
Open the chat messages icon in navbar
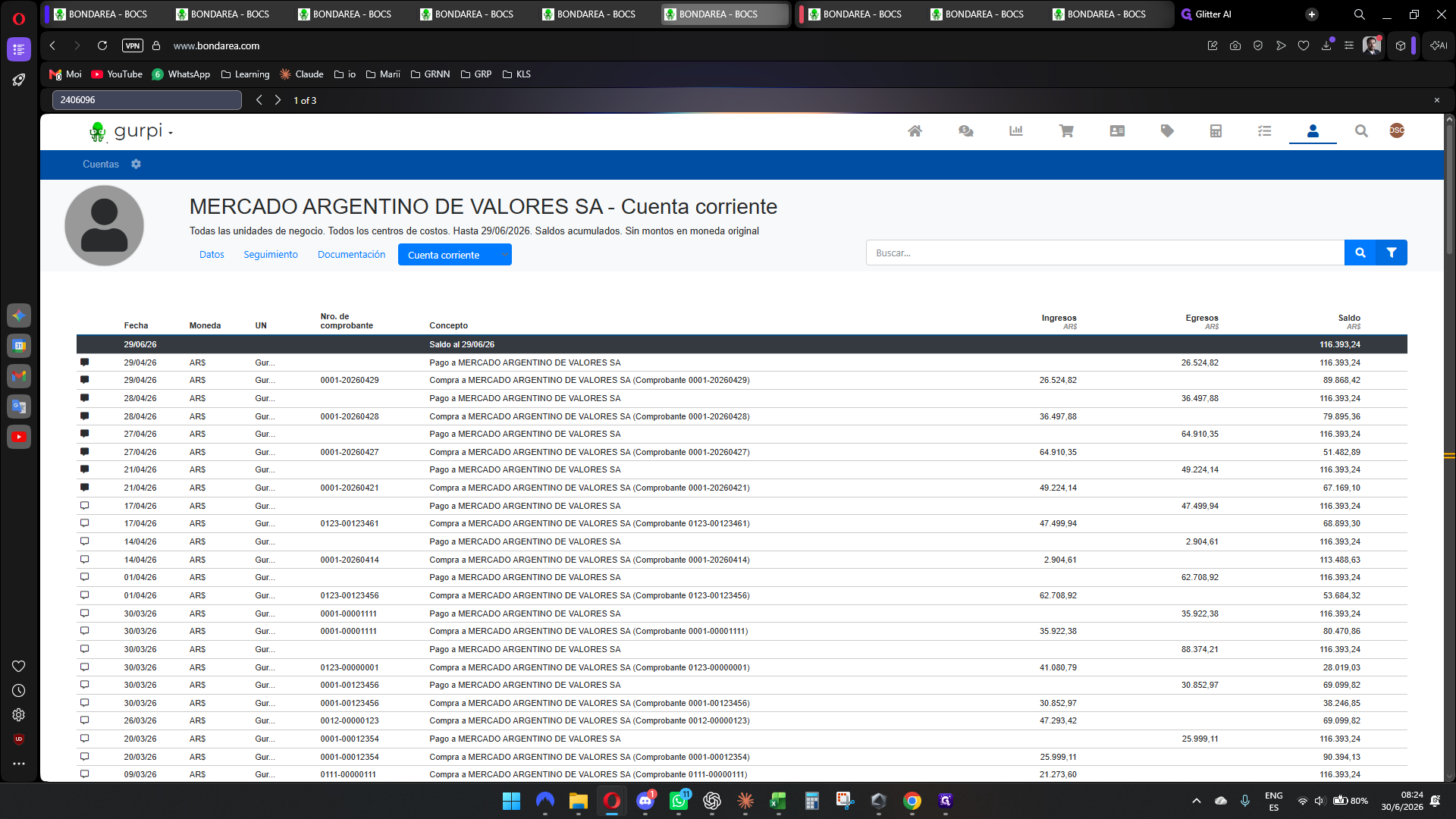[965, 131]
